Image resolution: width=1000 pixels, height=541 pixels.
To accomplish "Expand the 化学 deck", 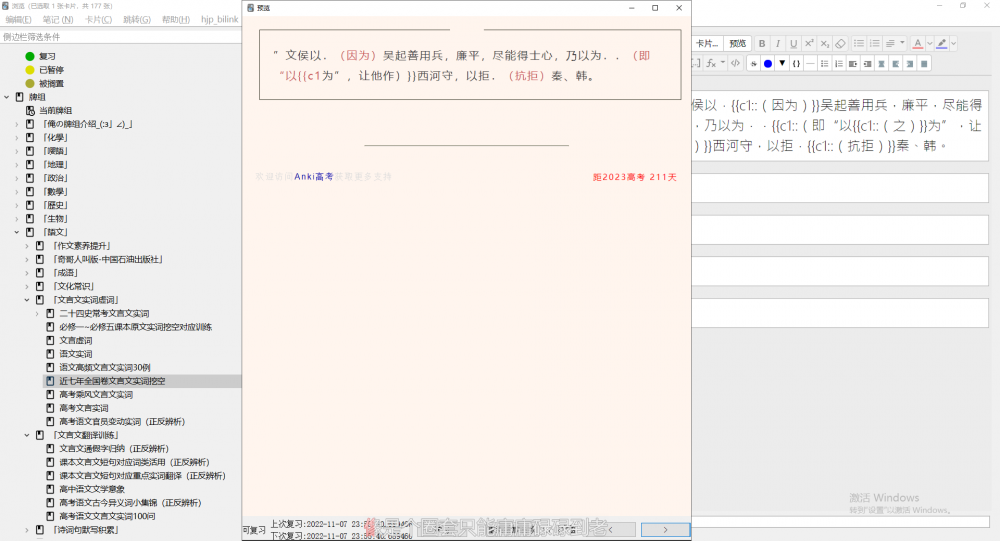I will point(16,138).
